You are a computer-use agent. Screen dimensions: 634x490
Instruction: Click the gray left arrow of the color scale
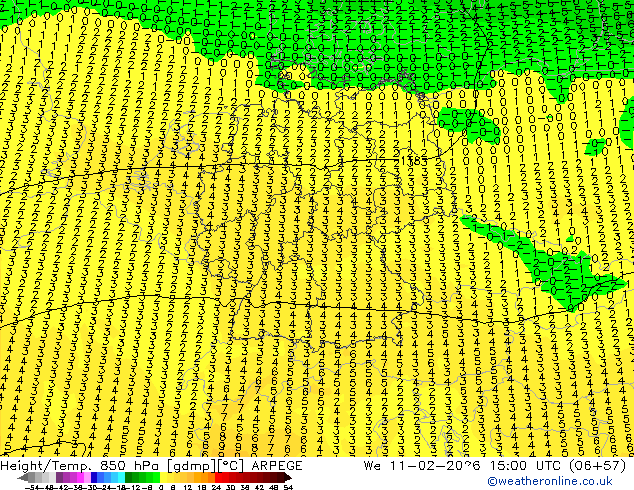(x=23, y=477)
